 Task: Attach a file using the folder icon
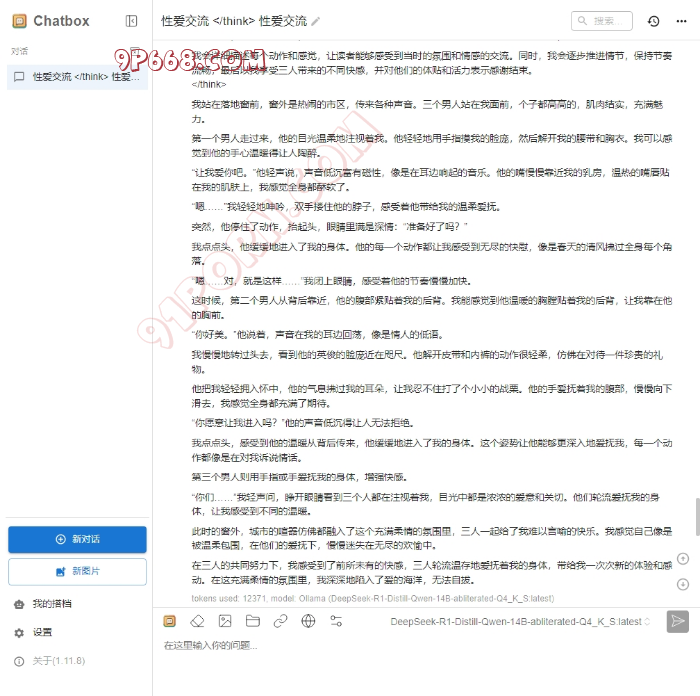(x=253, y=621)
